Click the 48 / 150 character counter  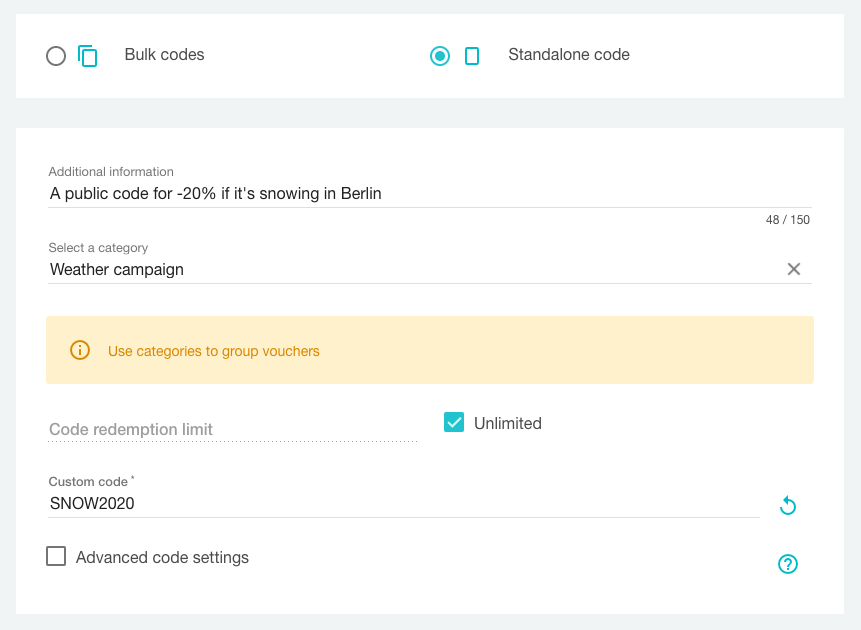pos(788,220)
